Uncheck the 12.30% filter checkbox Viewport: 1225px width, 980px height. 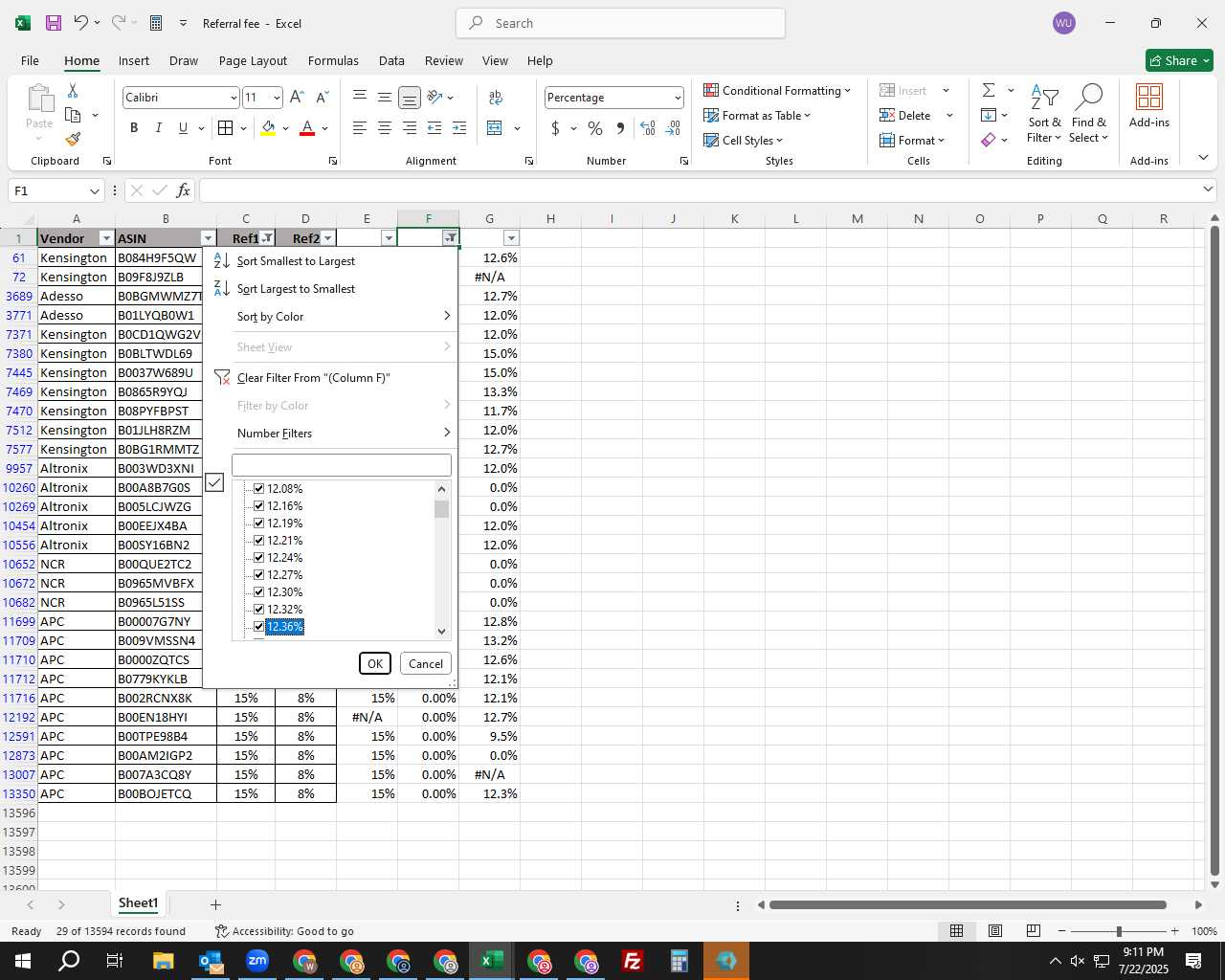pos(258,592)
